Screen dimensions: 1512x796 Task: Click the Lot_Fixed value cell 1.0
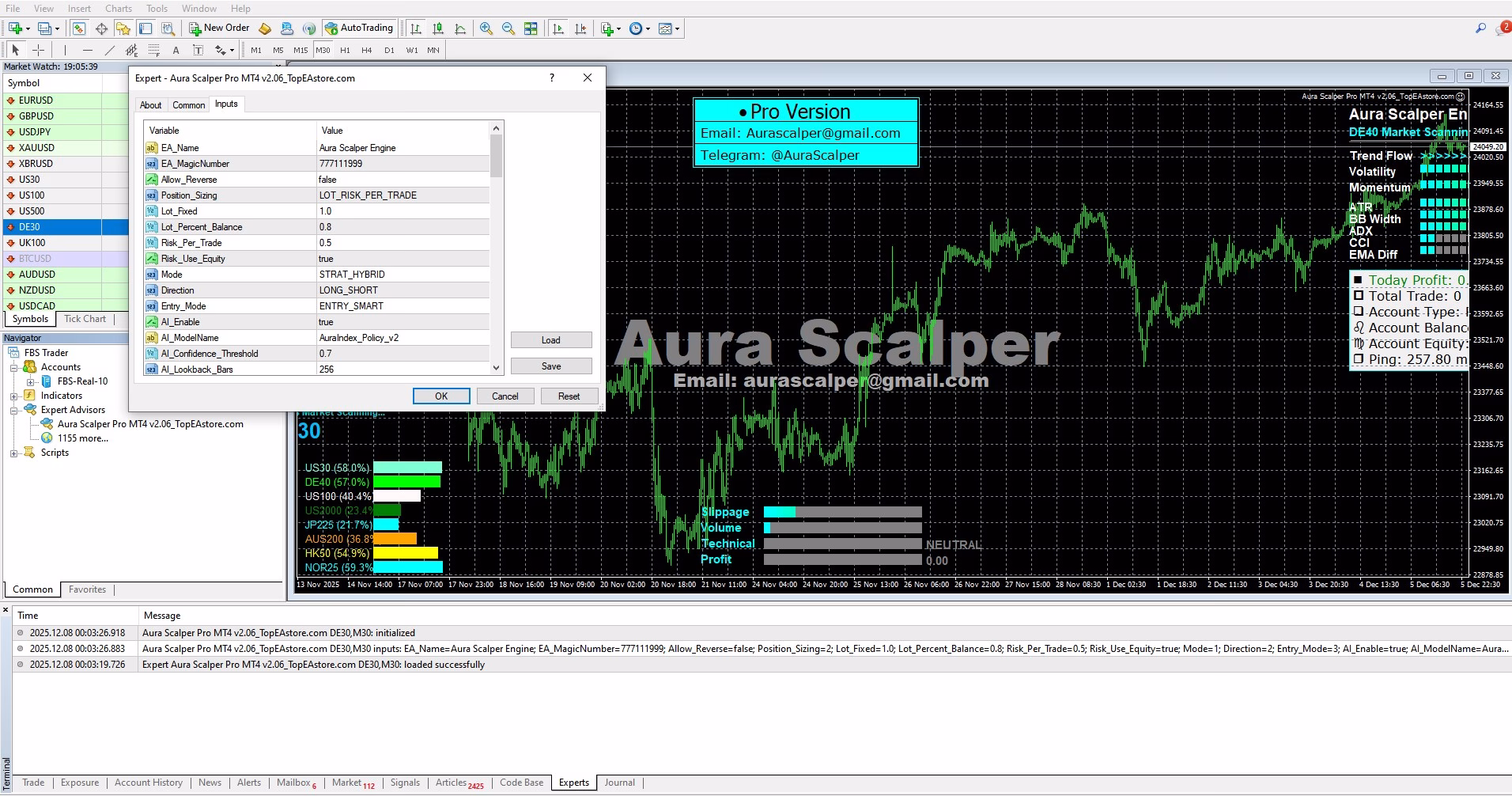point(403,211)
